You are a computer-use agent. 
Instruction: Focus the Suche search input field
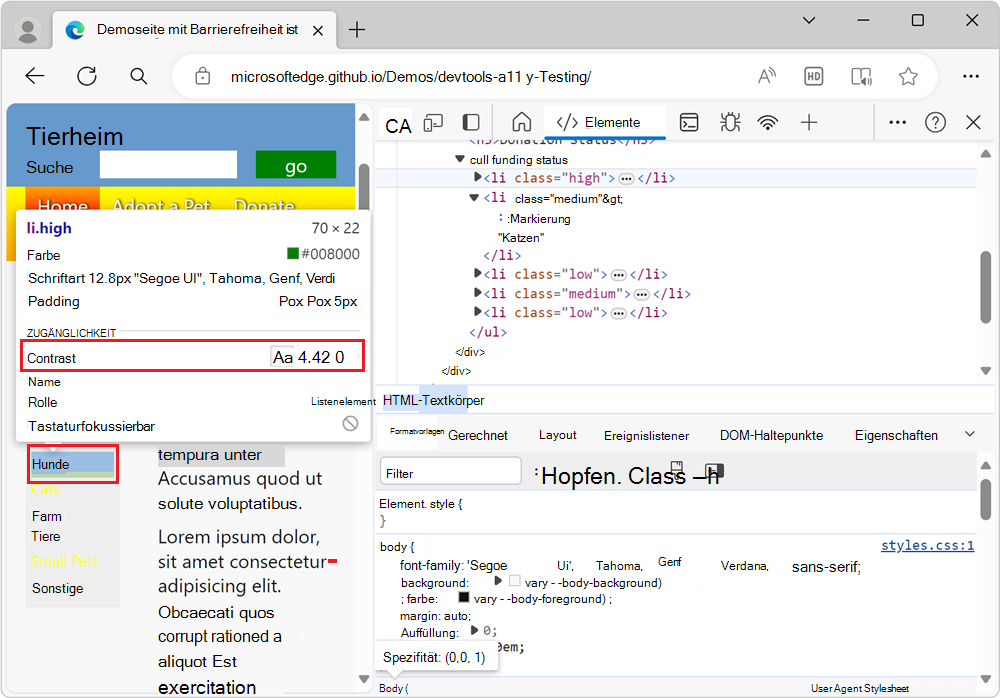coord(168,165)
